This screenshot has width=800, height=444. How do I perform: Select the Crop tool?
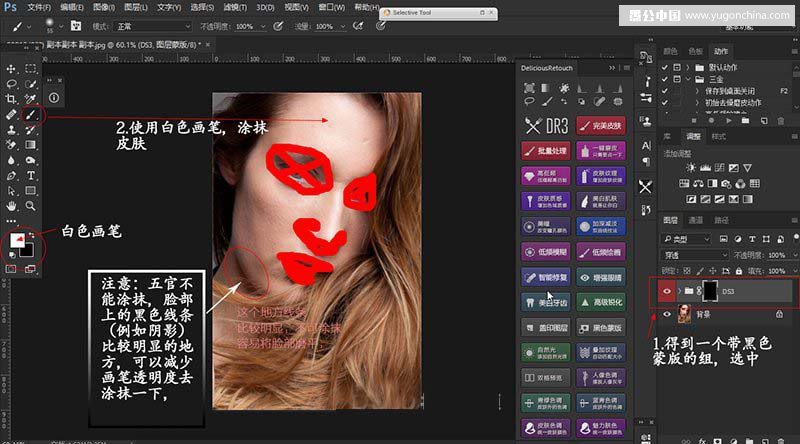click(11, 99)
